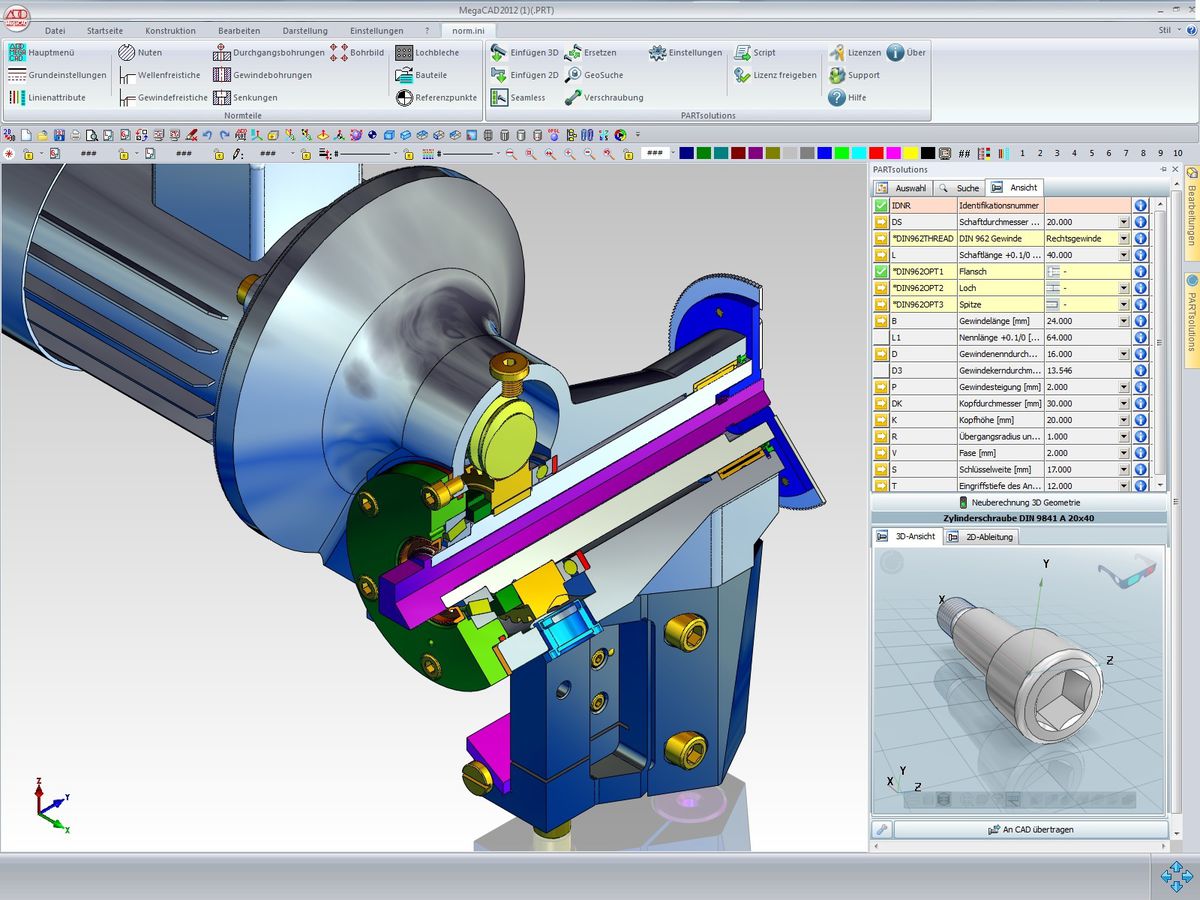This screenshot has width=1200, height=900.
Task: Open the Script command
Action: 755,53
